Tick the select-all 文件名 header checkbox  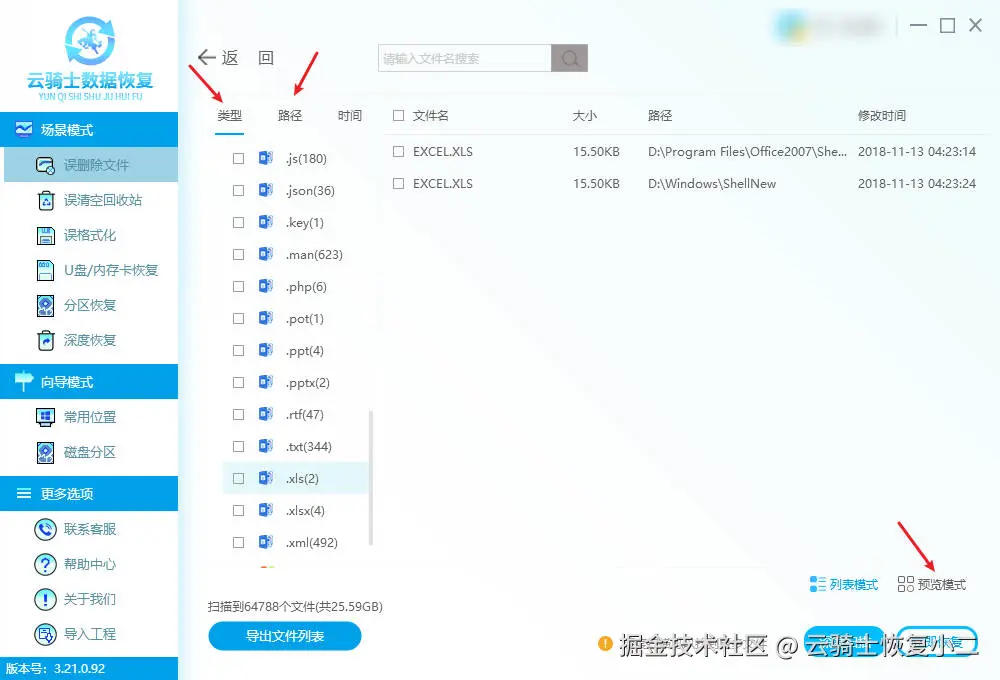point(399,115)
